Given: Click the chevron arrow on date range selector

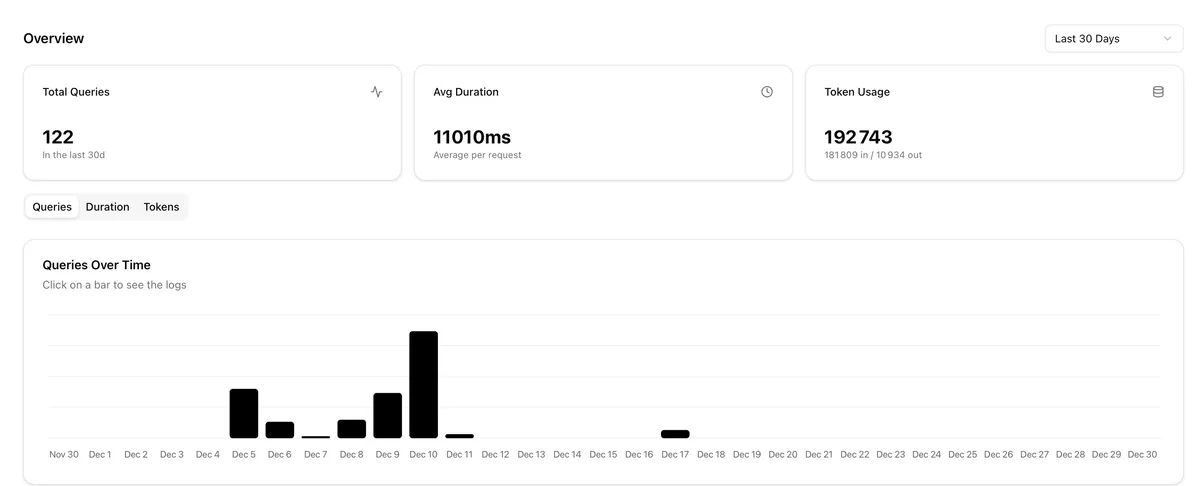Looking at the screenshot, I should click(x=1167, y=39).
